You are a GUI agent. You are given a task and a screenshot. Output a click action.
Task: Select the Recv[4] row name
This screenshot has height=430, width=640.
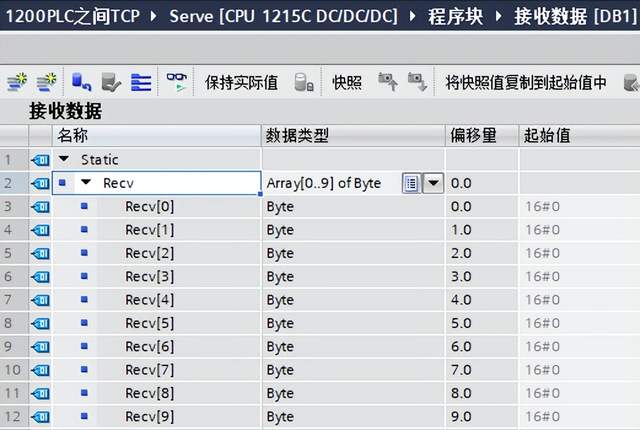tap(149, 299)
